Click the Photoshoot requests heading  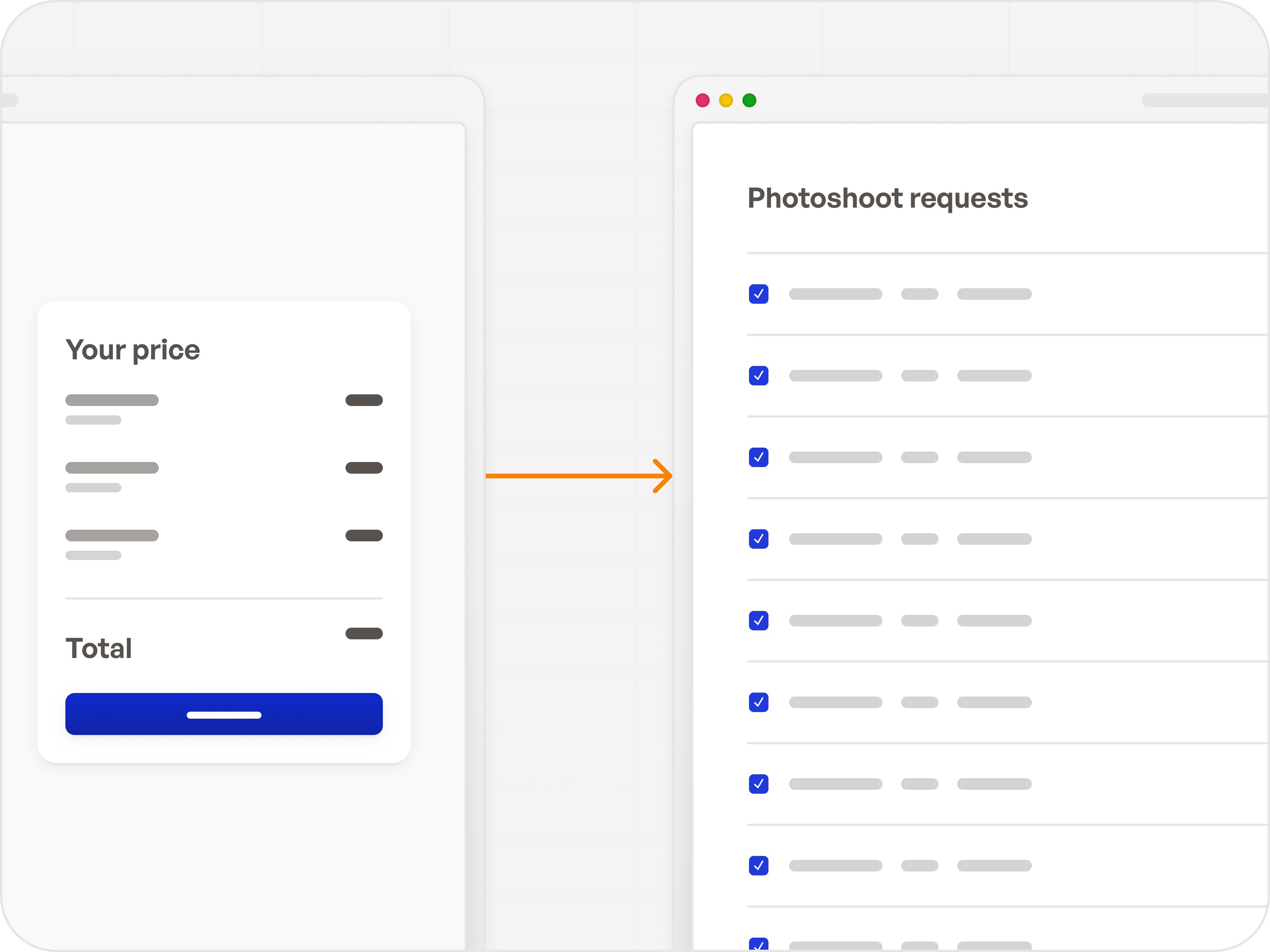click(887, 199)
